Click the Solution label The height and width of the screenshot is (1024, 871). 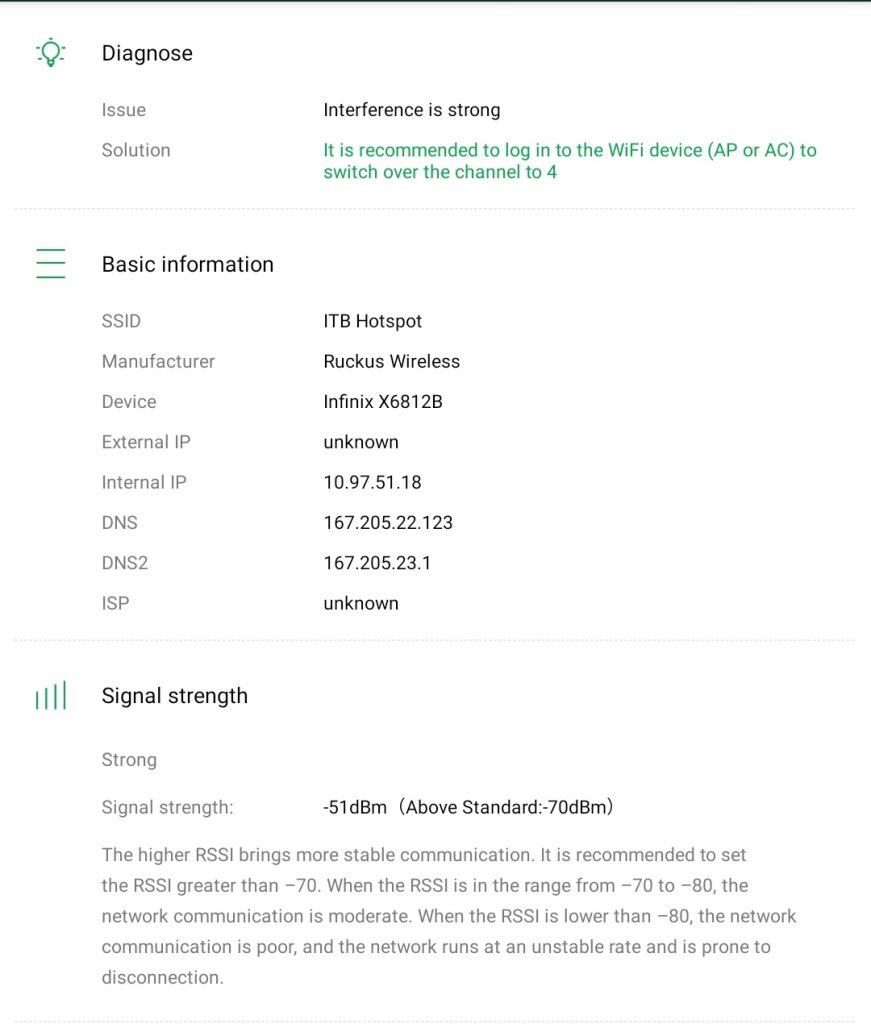point(136,150)
